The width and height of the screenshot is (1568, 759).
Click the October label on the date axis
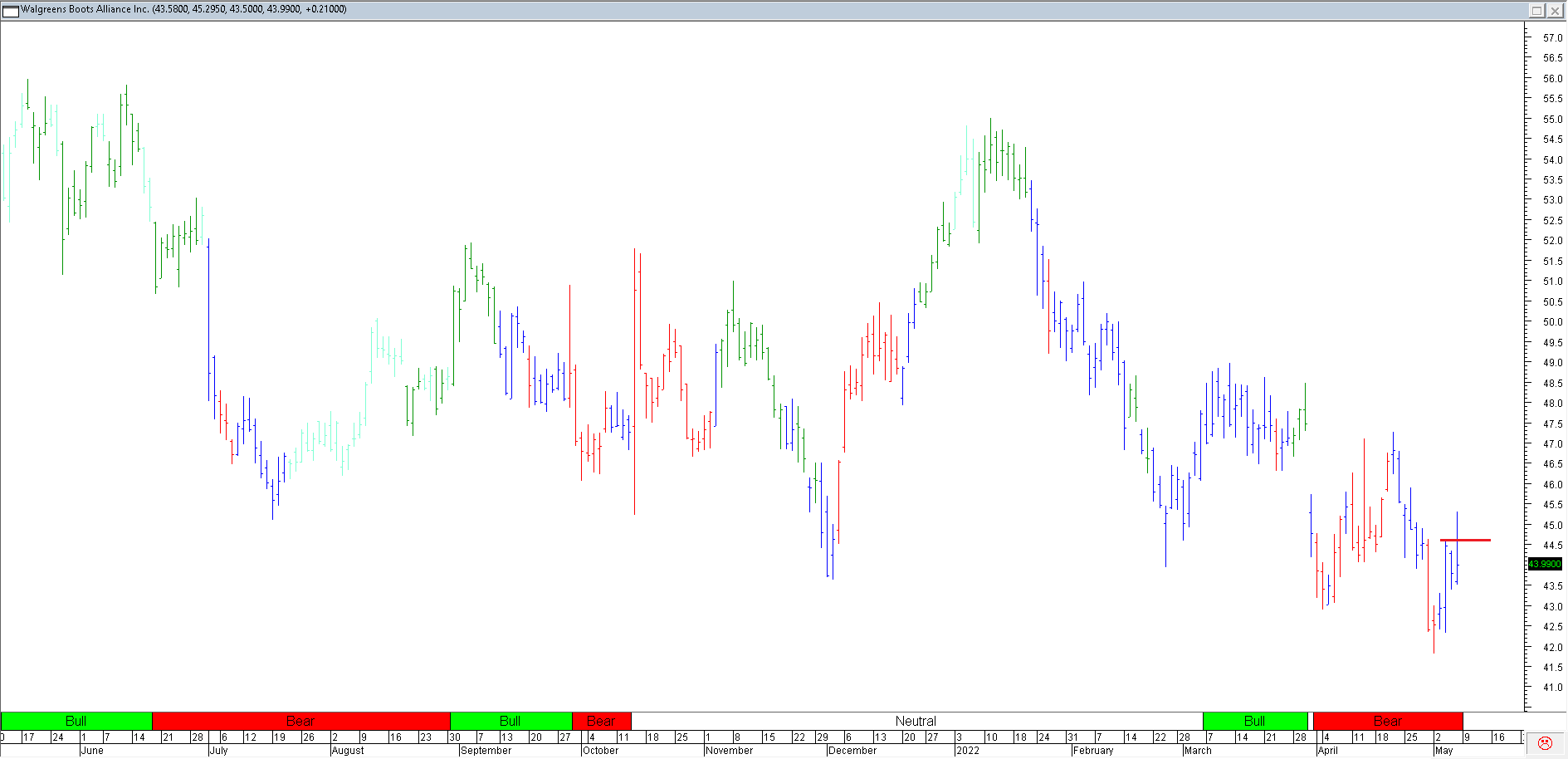[600, 751]
